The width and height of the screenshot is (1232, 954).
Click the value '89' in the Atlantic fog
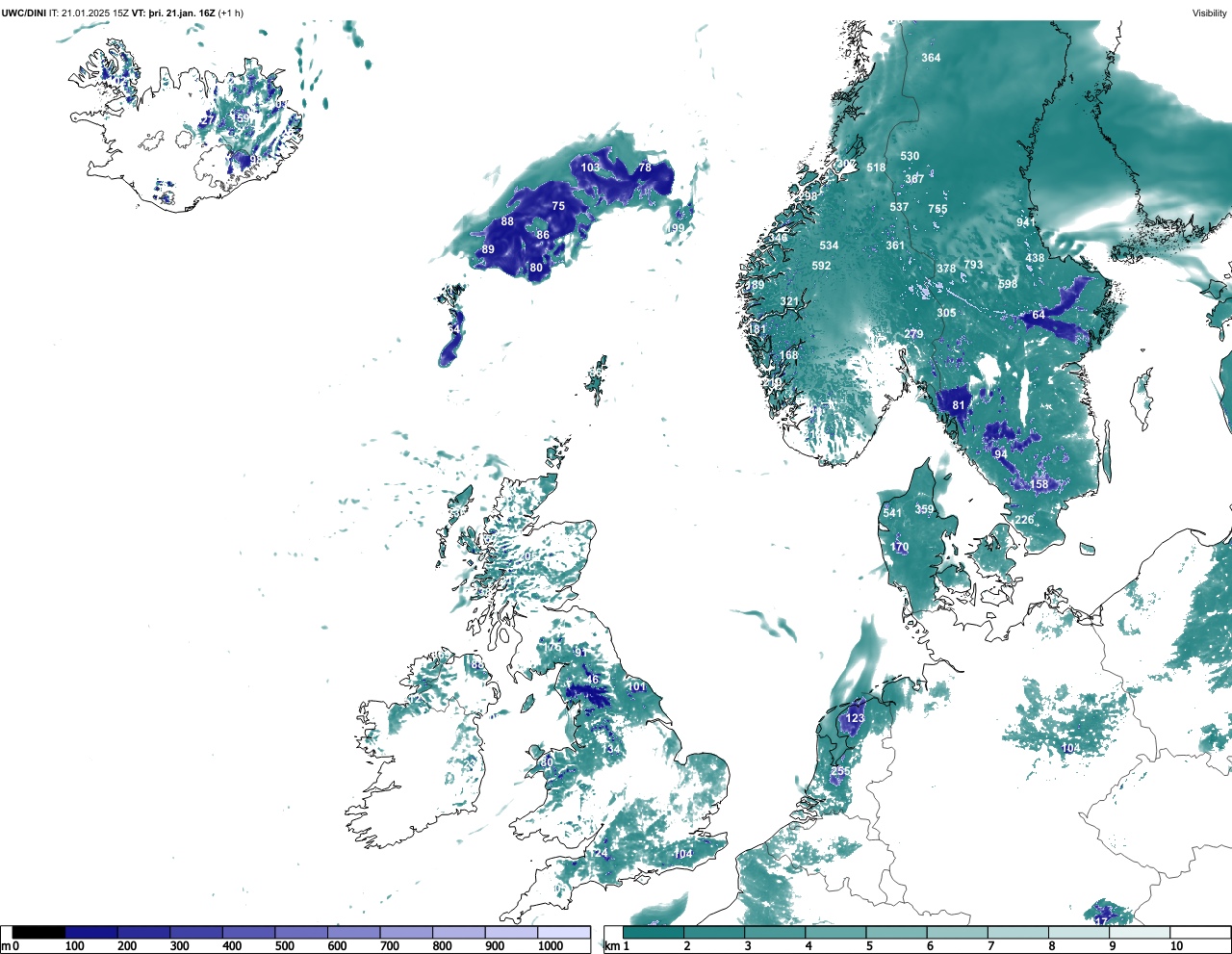488,249
